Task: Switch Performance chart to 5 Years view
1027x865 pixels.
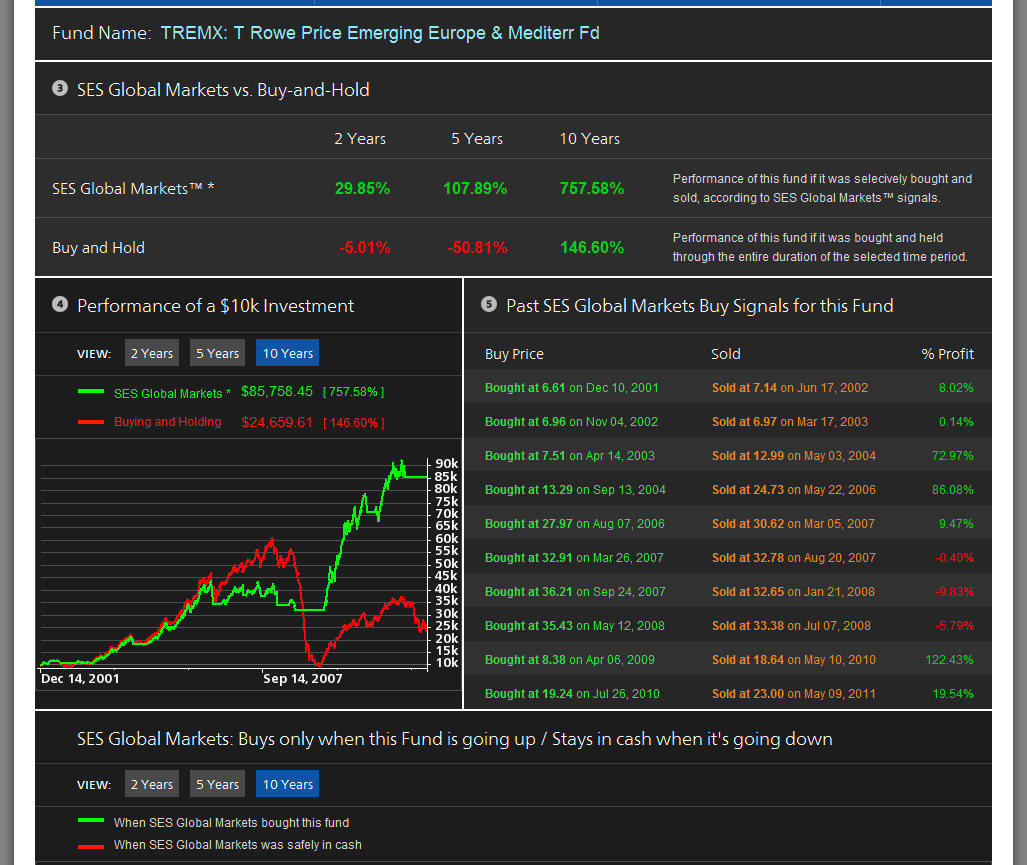Action: click(x=217, y=353)
